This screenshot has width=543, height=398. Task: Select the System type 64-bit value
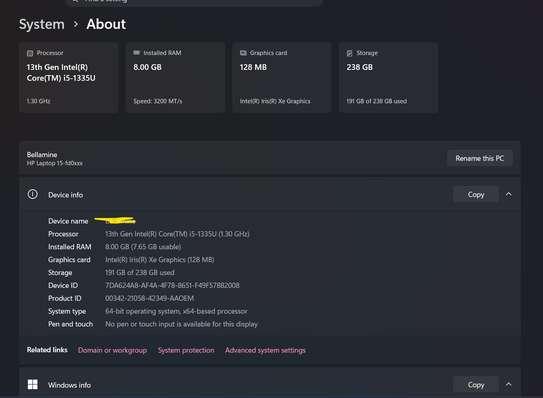click(x=176, y=311)
